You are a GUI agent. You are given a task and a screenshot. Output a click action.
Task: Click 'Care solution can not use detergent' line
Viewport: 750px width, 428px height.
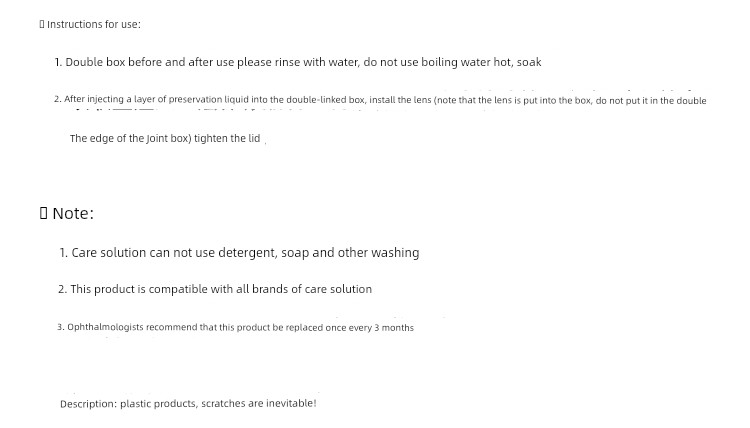[x=239, y=252]
